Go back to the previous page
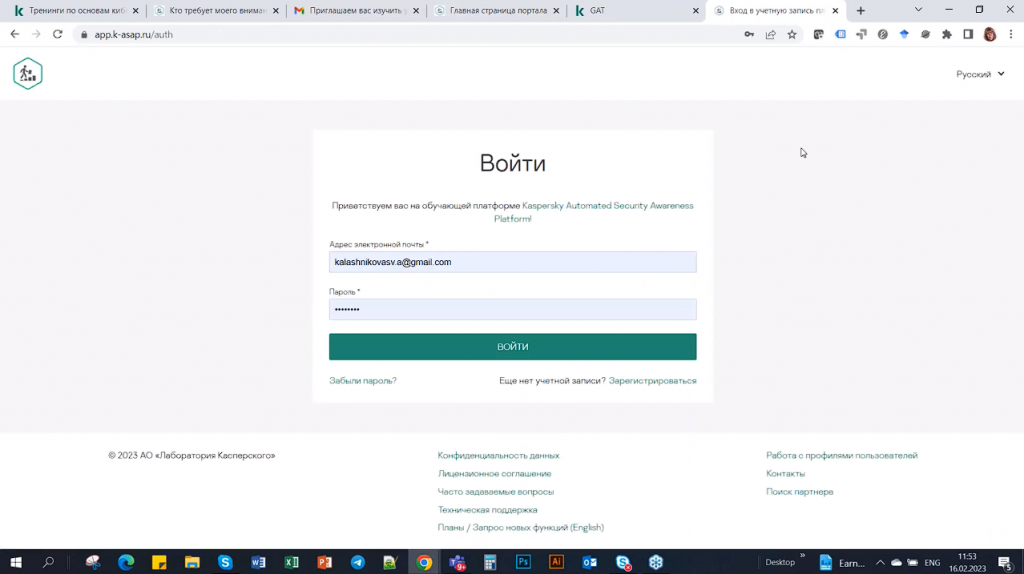This screenshot has height=574, width=1024. pos(15,34)
